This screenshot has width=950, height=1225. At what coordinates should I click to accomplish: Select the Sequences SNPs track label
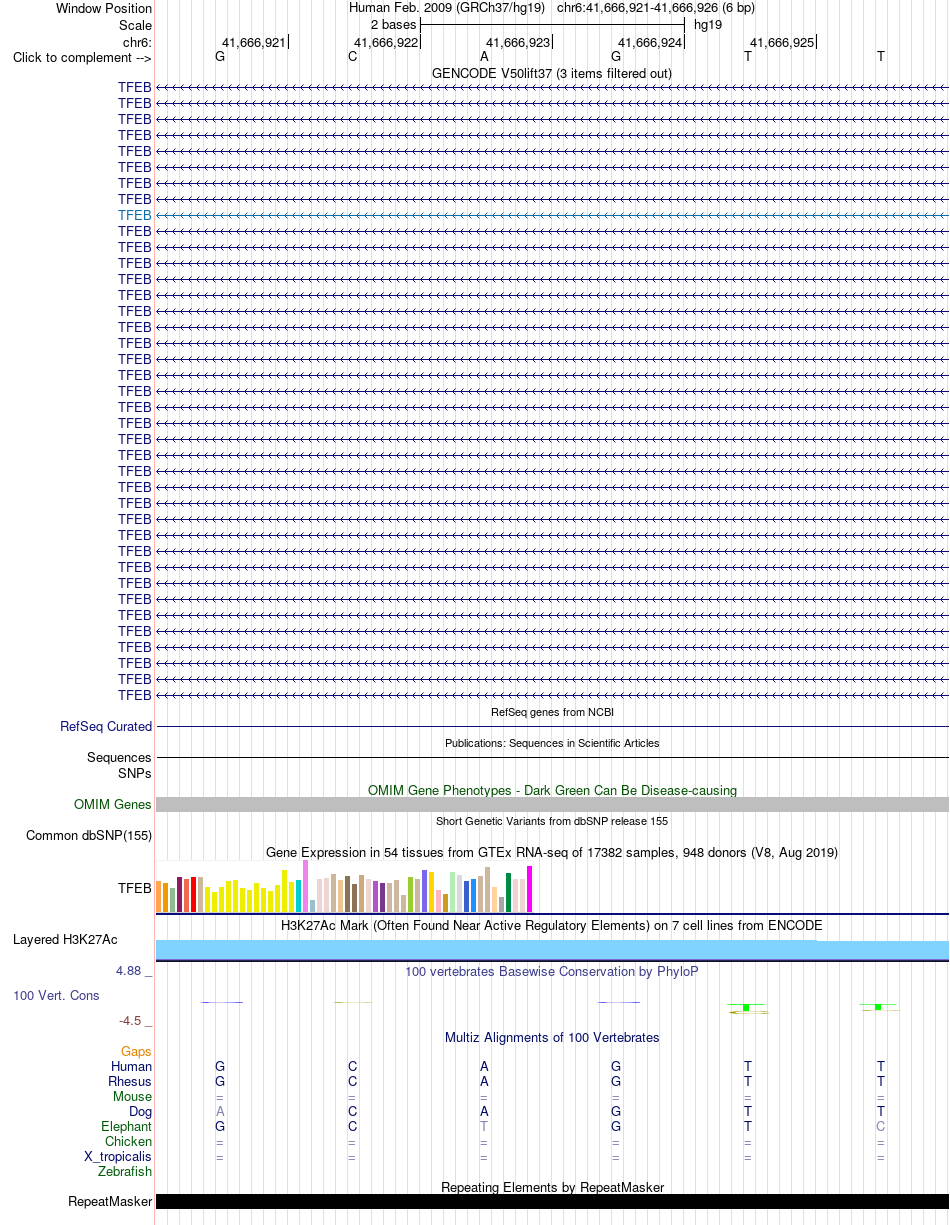(x=120, y=765)
